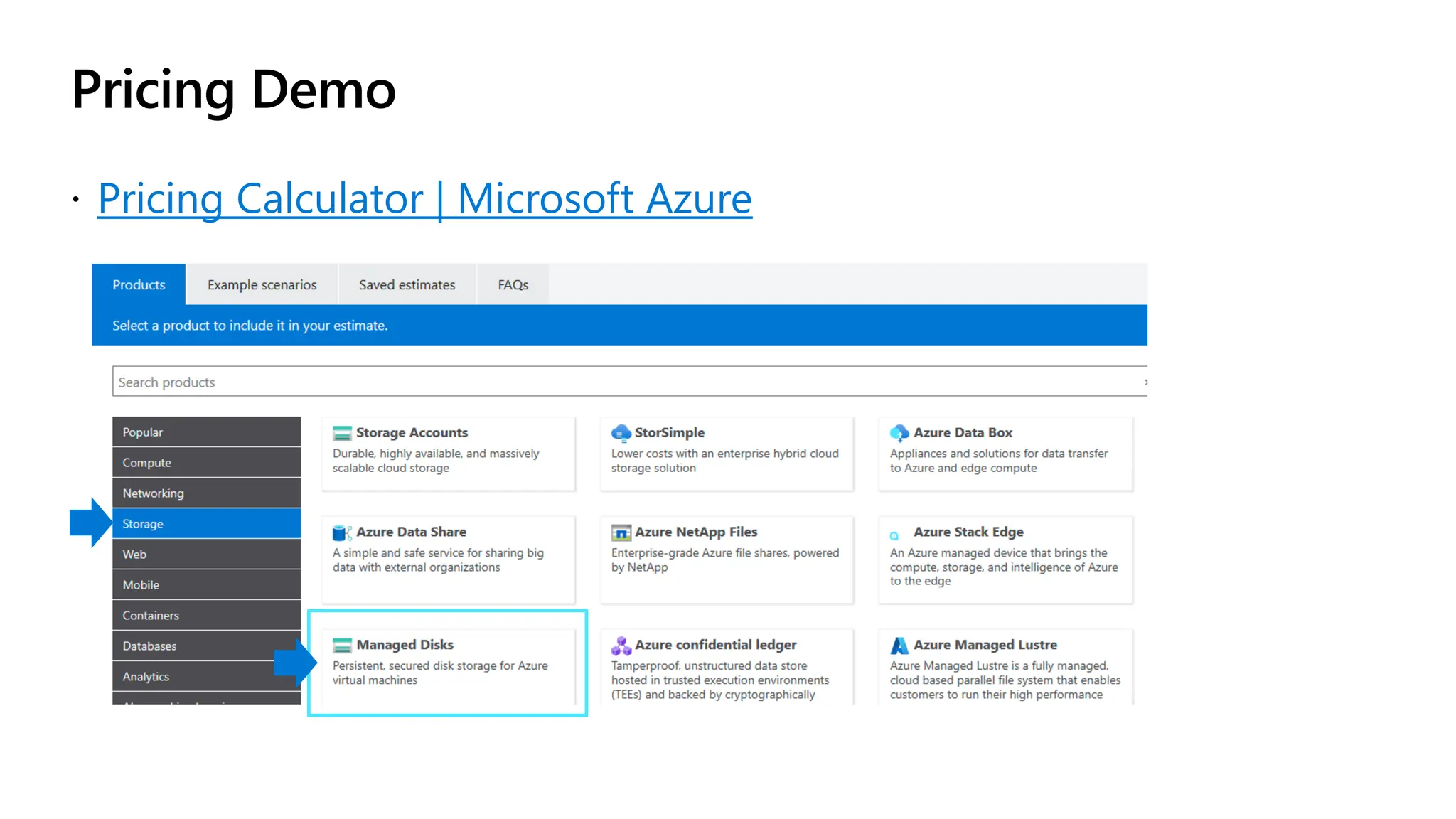Image resolution: width=1456 pixels, height=819 pixels.
Task: Click the Azure confidential ledger icon
Action: click(x=621, y=646)
